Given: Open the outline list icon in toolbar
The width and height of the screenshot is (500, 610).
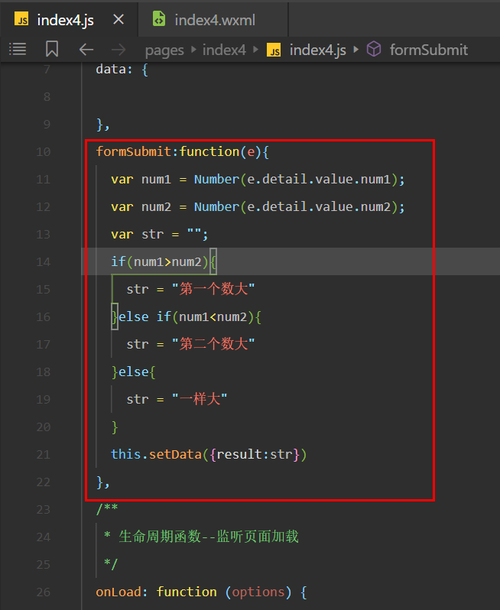Looking at the screenshot, I should [x=18, y=49].
